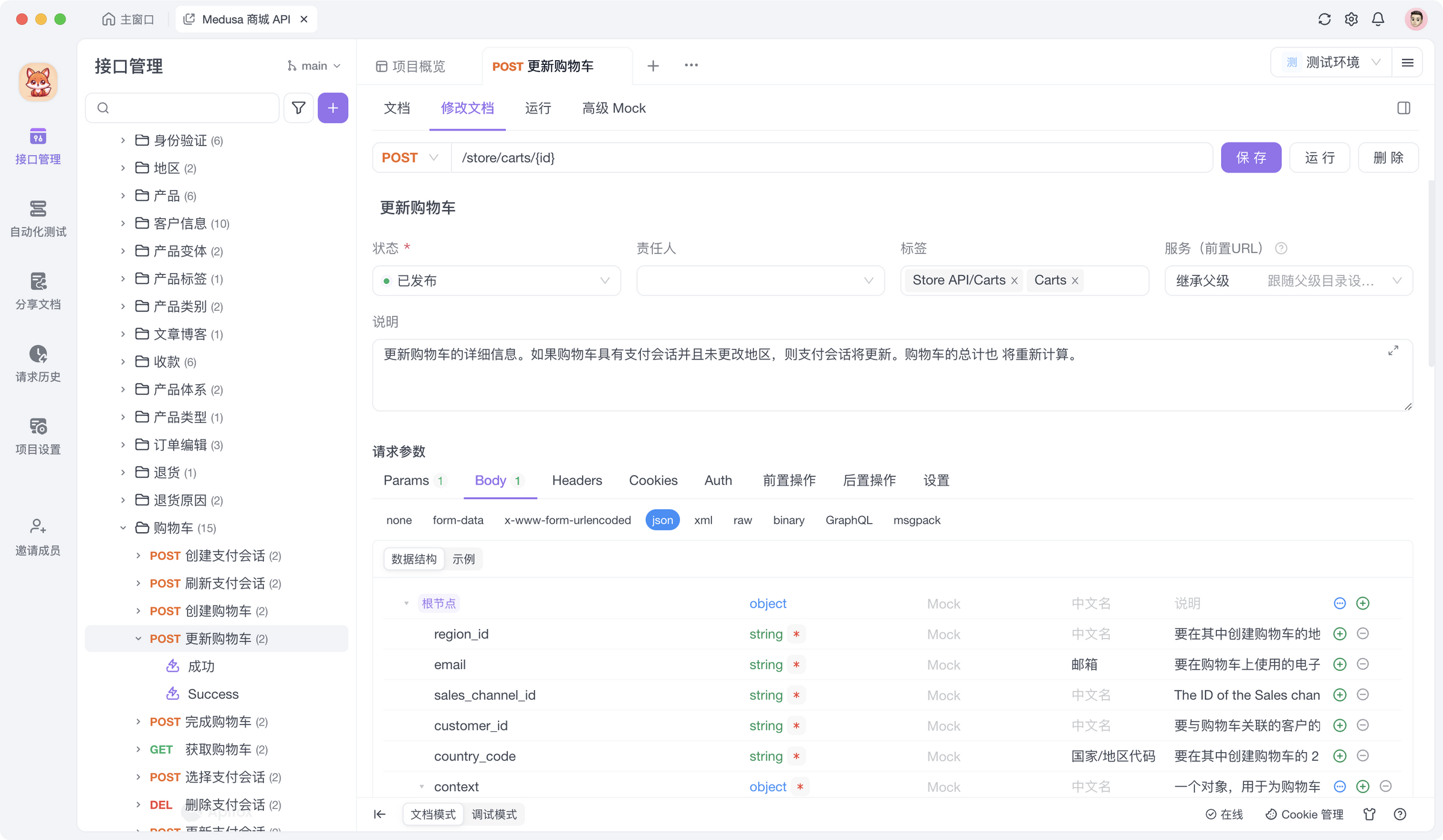Open 项目设置 in the sidebar
The image size is (1443, 840).
point(38,435)
